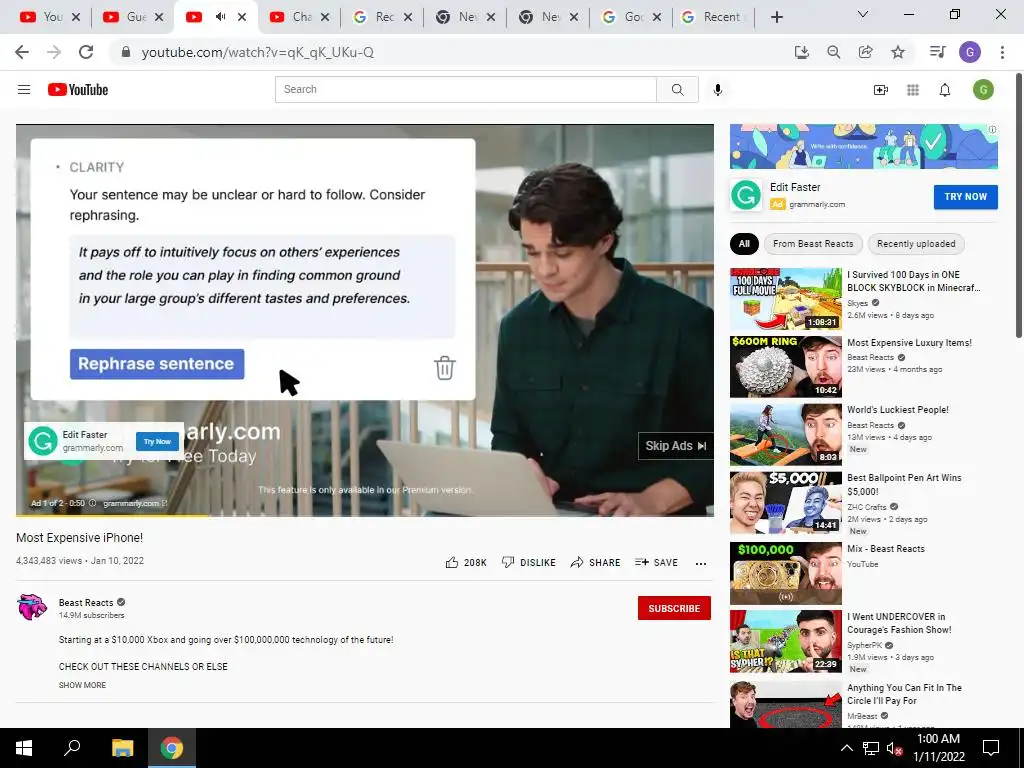The image size is (1024, 768).
Task: Share the video
Action: [595, 562]
